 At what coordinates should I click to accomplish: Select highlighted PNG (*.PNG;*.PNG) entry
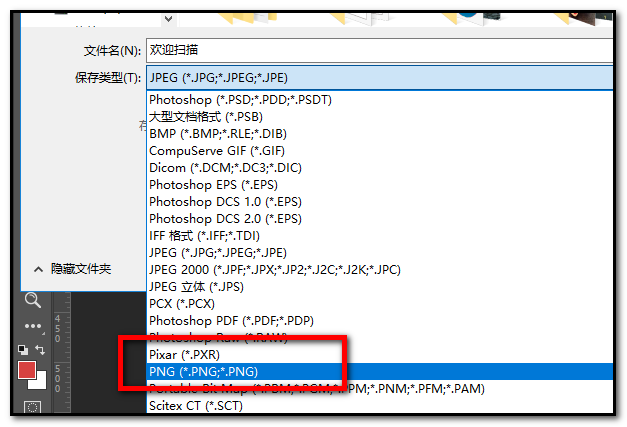(x=379, y=371)
